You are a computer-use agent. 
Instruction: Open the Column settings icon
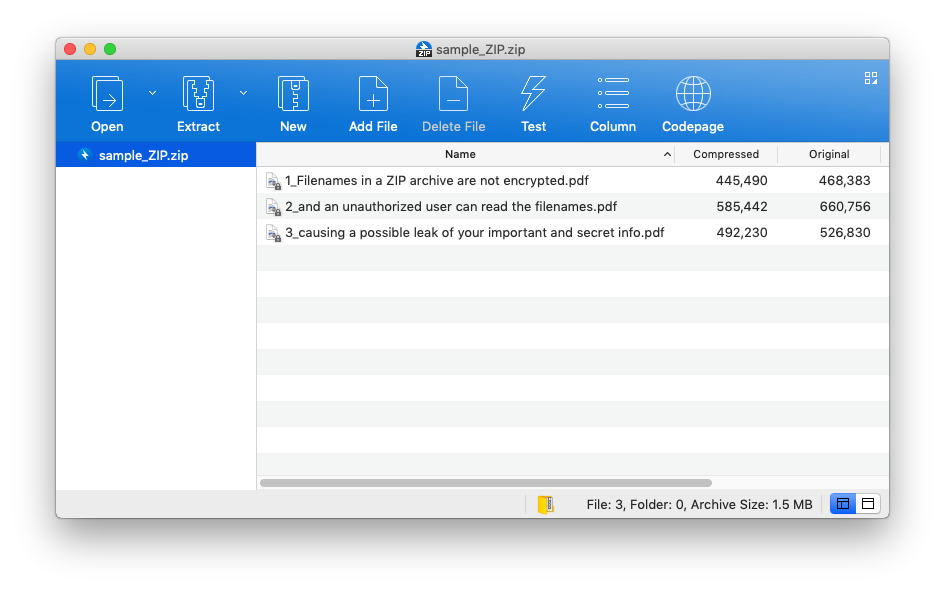612,94
